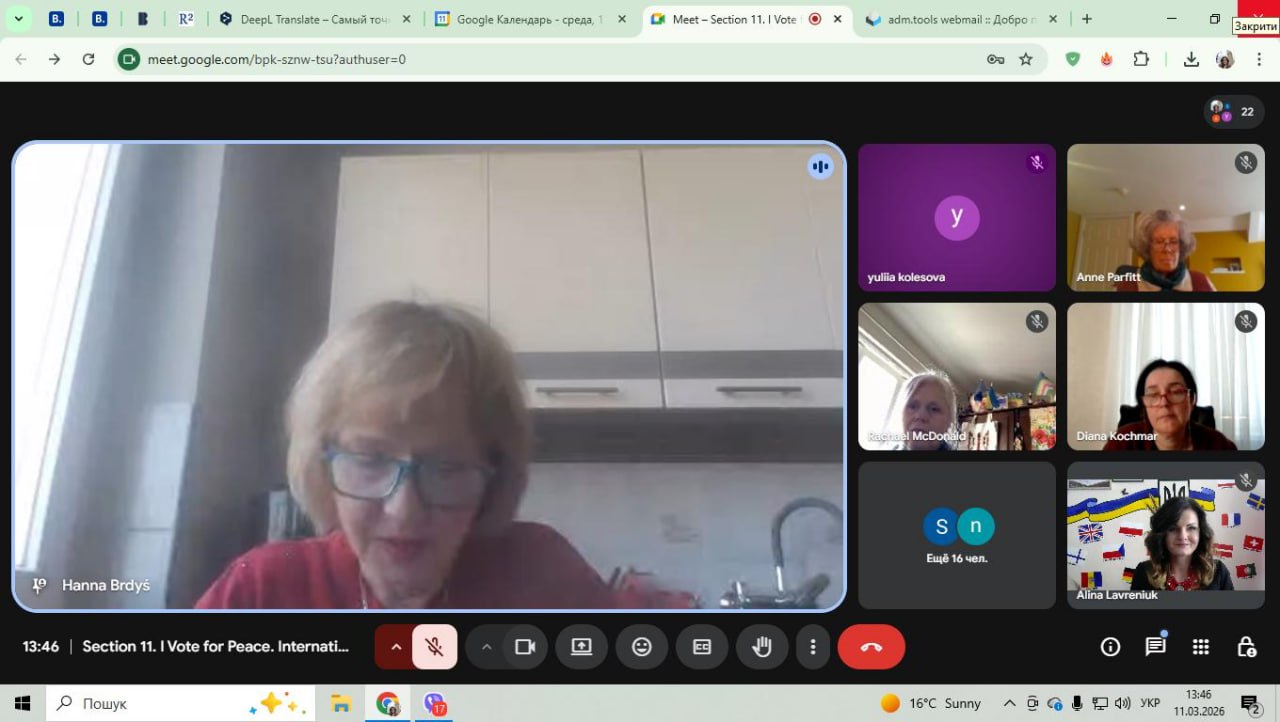Turn on closed captions
This screenshot has width=1280, height=722.
click(702, 647)
